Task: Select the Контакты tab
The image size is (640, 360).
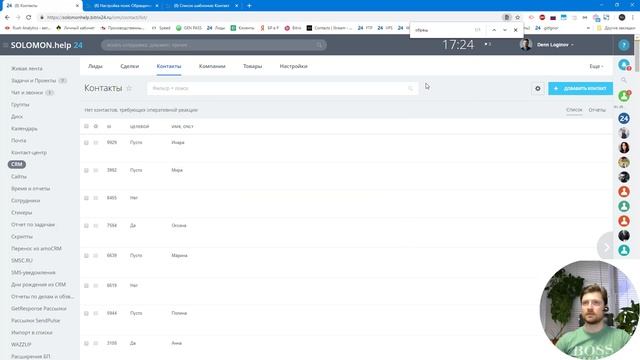Action: coord(169,66)
